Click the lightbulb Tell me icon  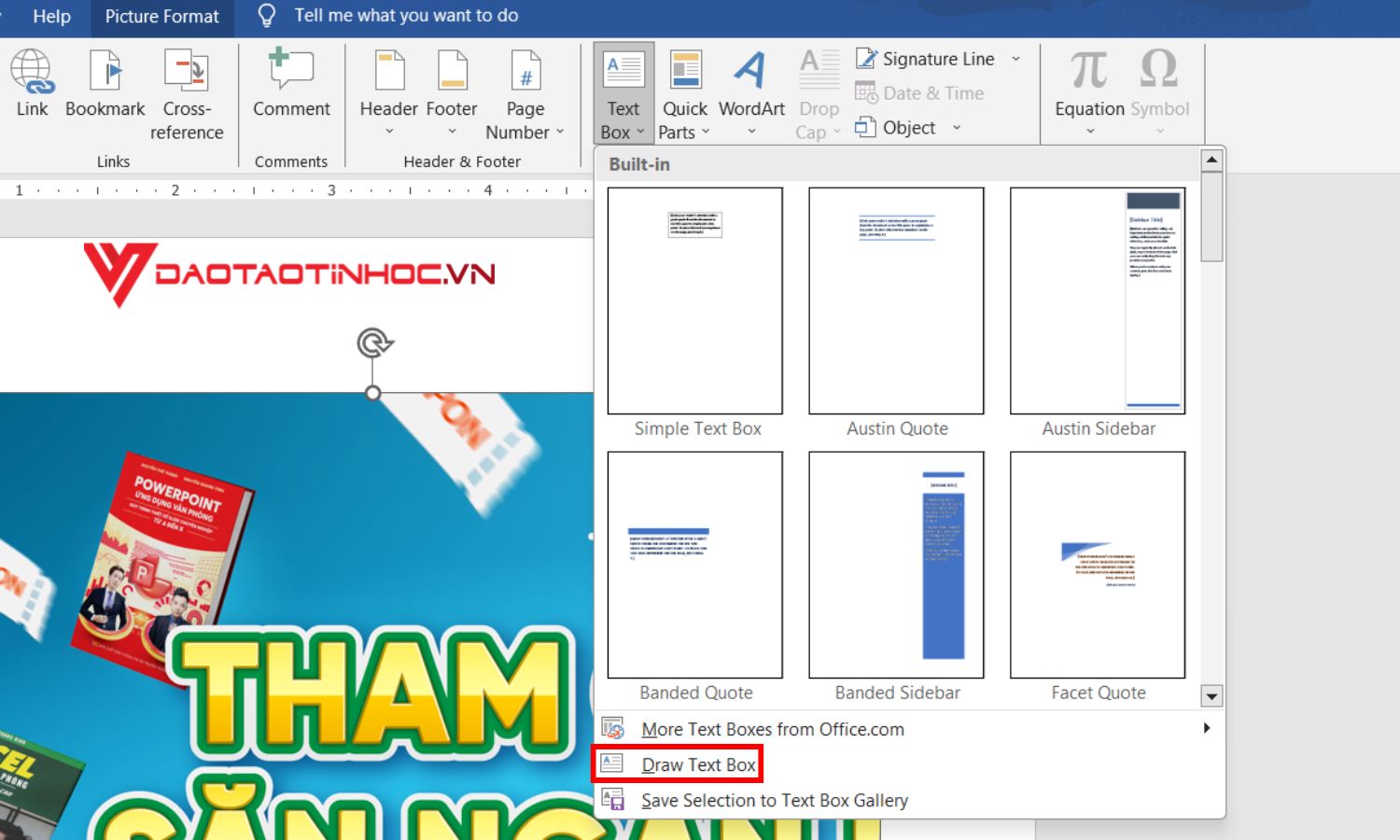267,16
